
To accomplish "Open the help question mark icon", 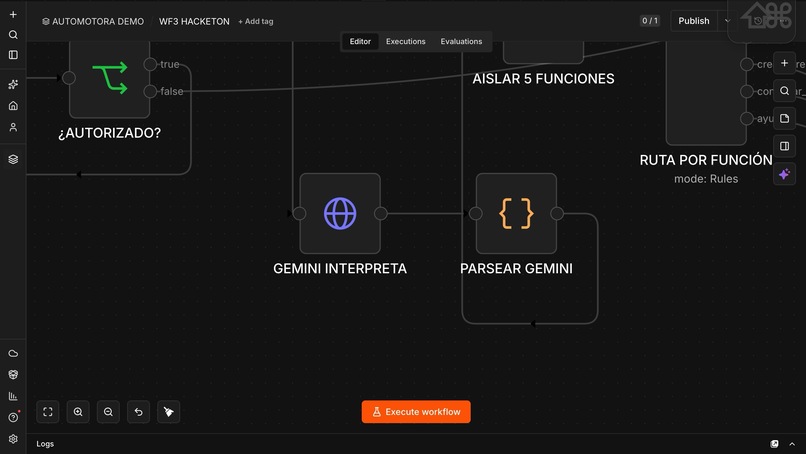I will coord(13,417).
